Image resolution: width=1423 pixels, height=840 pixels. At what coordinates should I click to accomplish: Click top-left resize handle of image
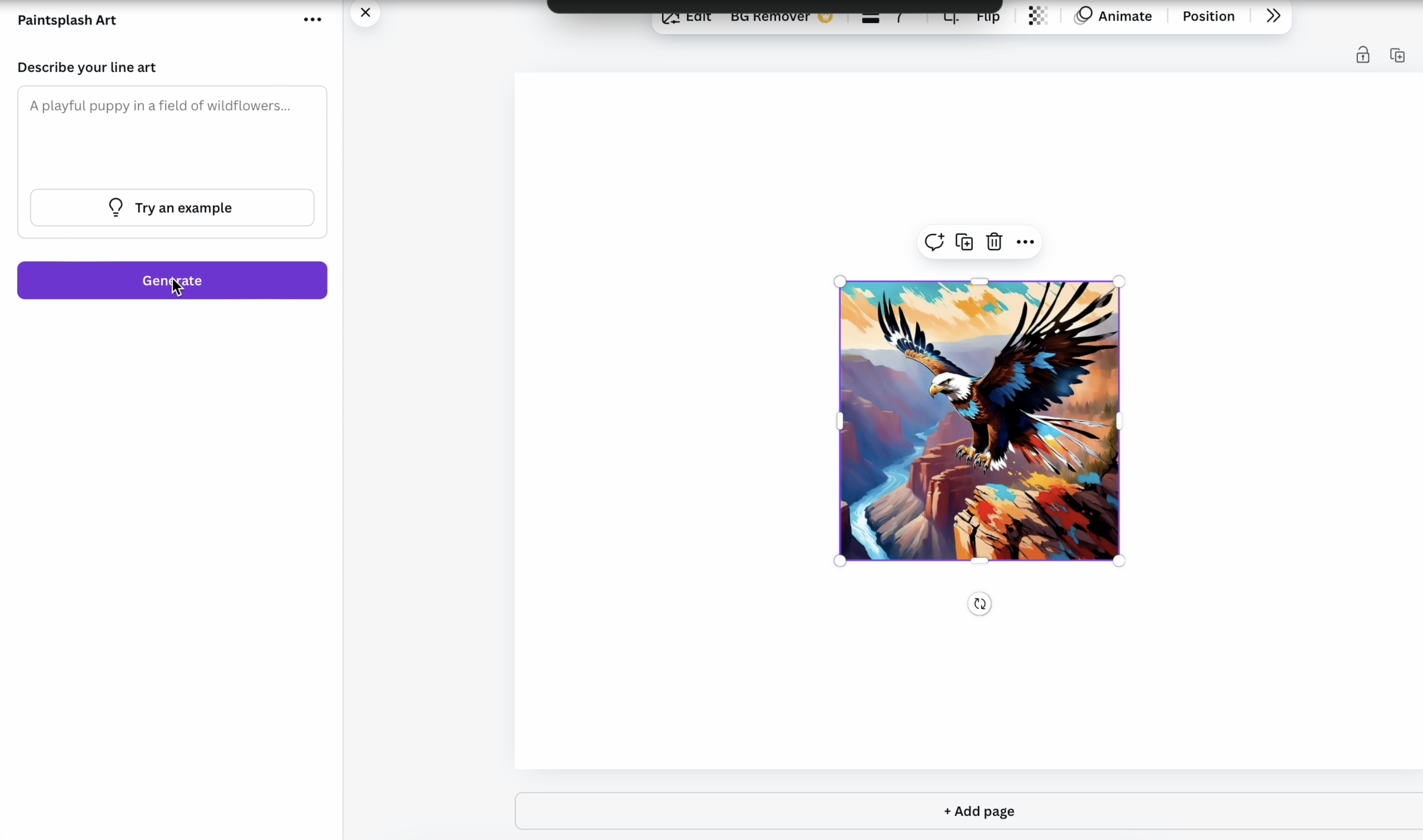(840, 282)
